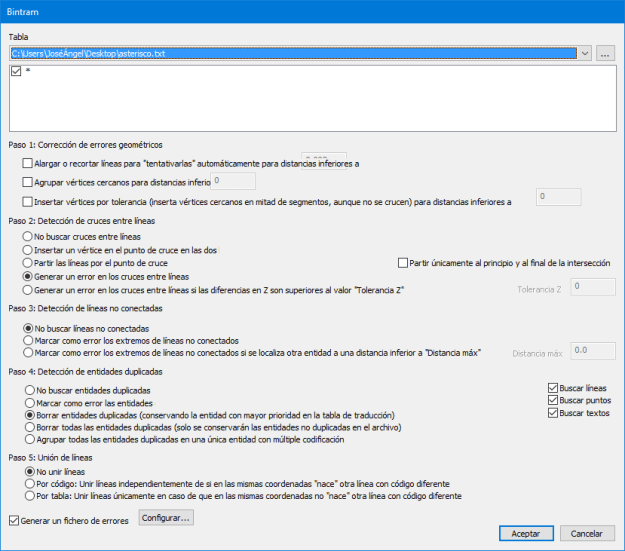Choose 'Insertar un vértice en el punto de cruce'
This screenshot has width=625, height=551.
coord(29,248)
